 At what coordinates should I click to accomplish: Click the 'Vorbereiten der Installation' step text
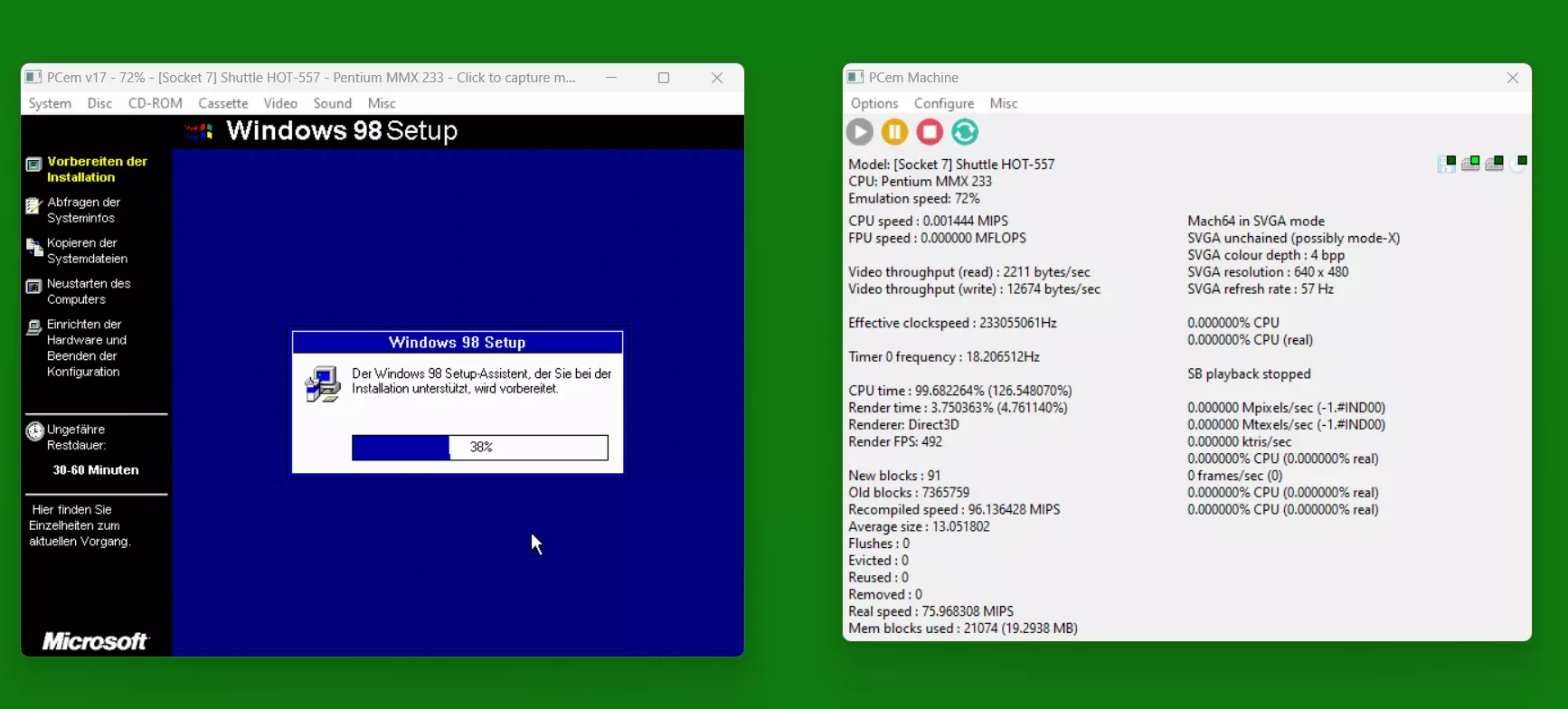coord(97,169)
